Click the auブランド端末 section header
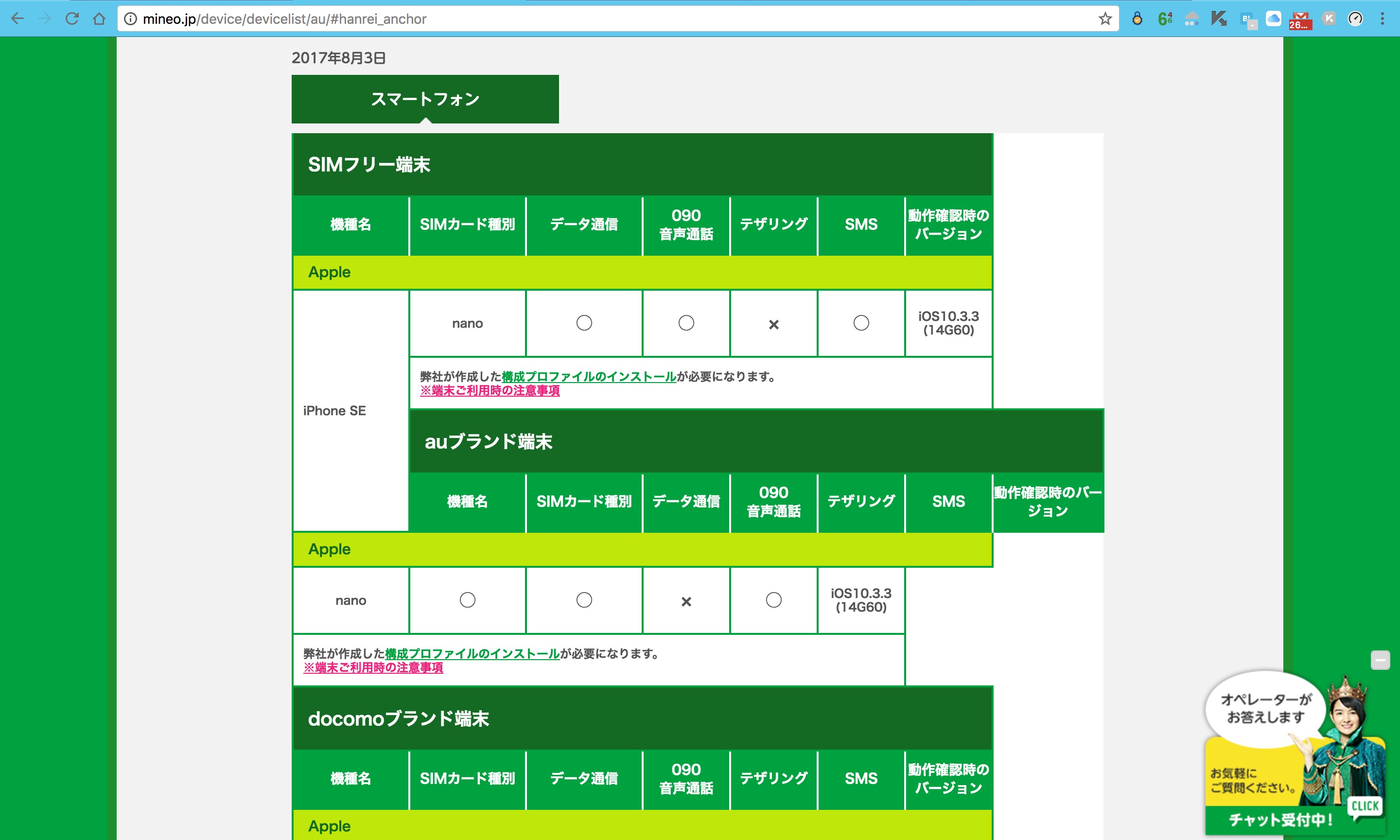The width and height of the screenshot is (1400, 840). (489, 441)
